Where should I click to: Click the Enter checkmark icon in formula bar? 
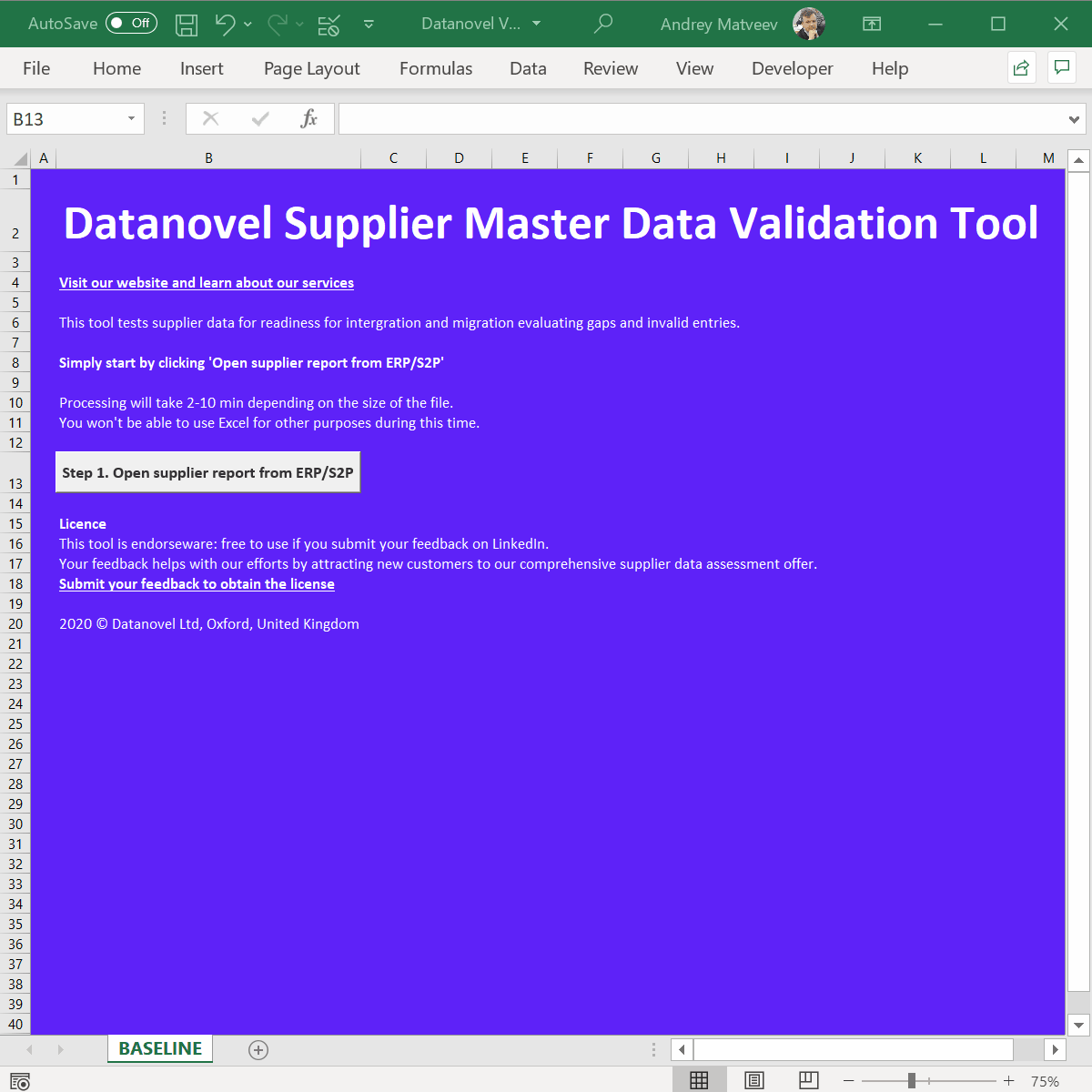tap(260, 118)
